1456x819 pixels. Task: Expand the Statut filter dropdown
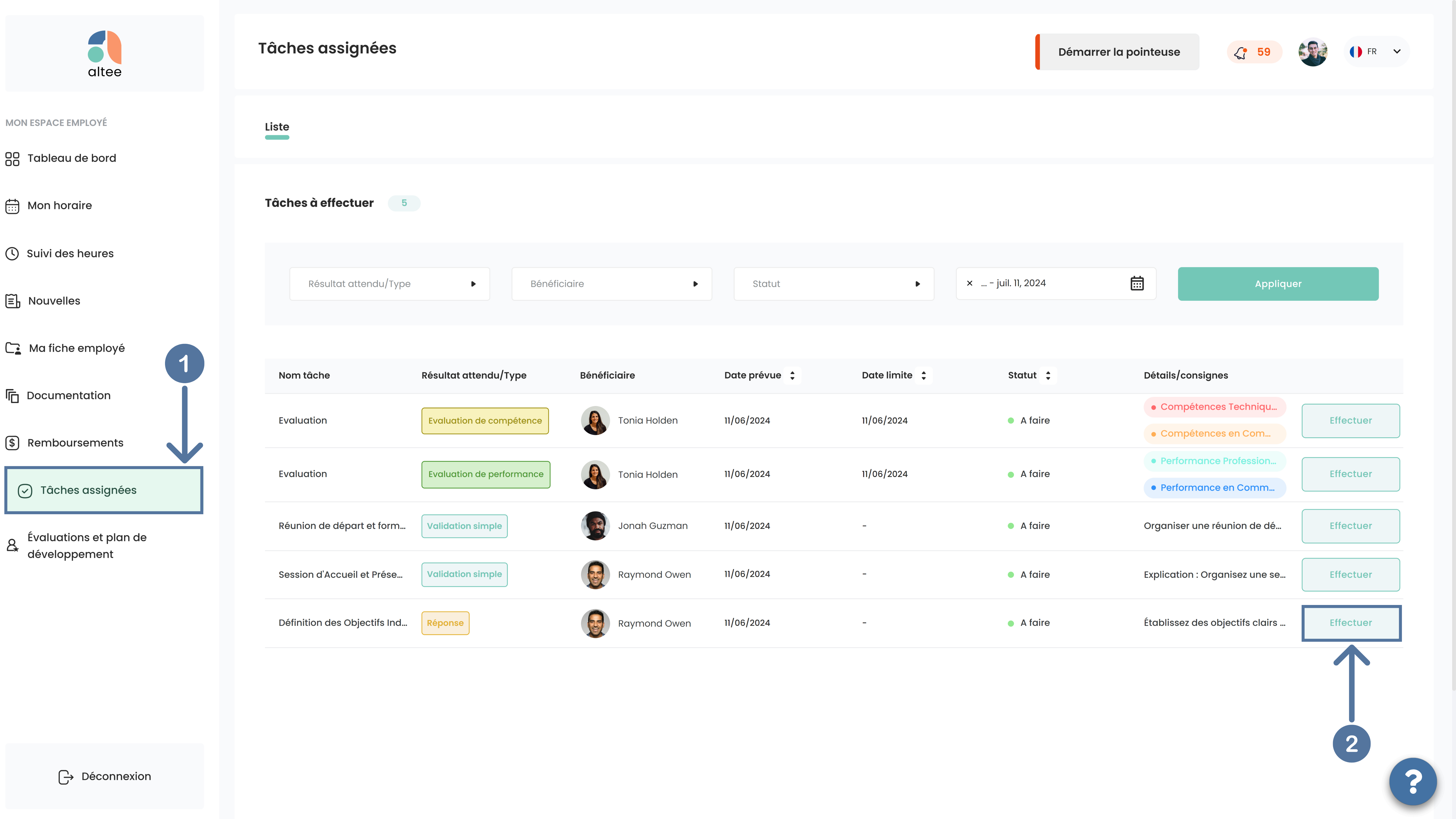tap(834, 284)
